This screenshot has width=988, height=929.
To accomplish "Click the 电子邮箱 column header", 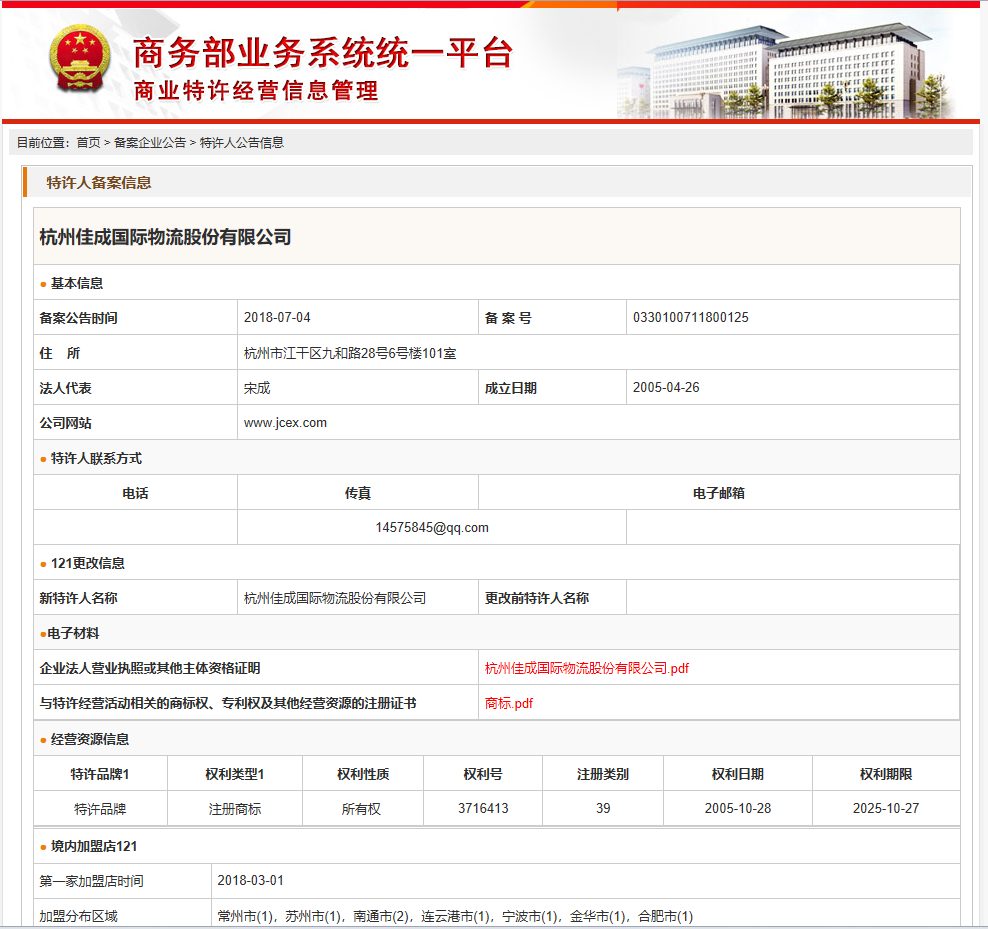I will click(x=719, y=493).
